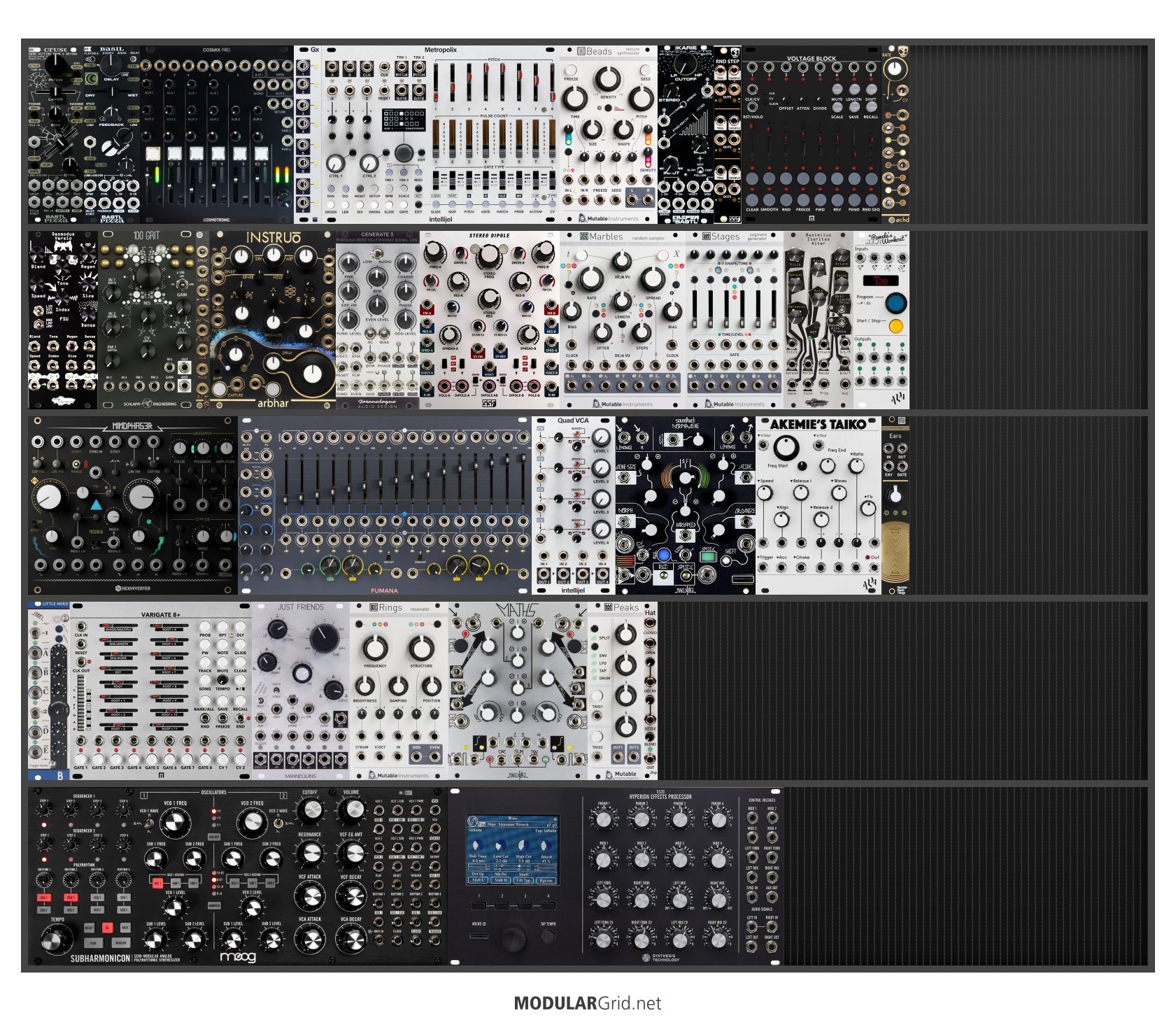
Task: Click Pamela's Workout yellow Start/Stop button
Action: click(895, 326)
